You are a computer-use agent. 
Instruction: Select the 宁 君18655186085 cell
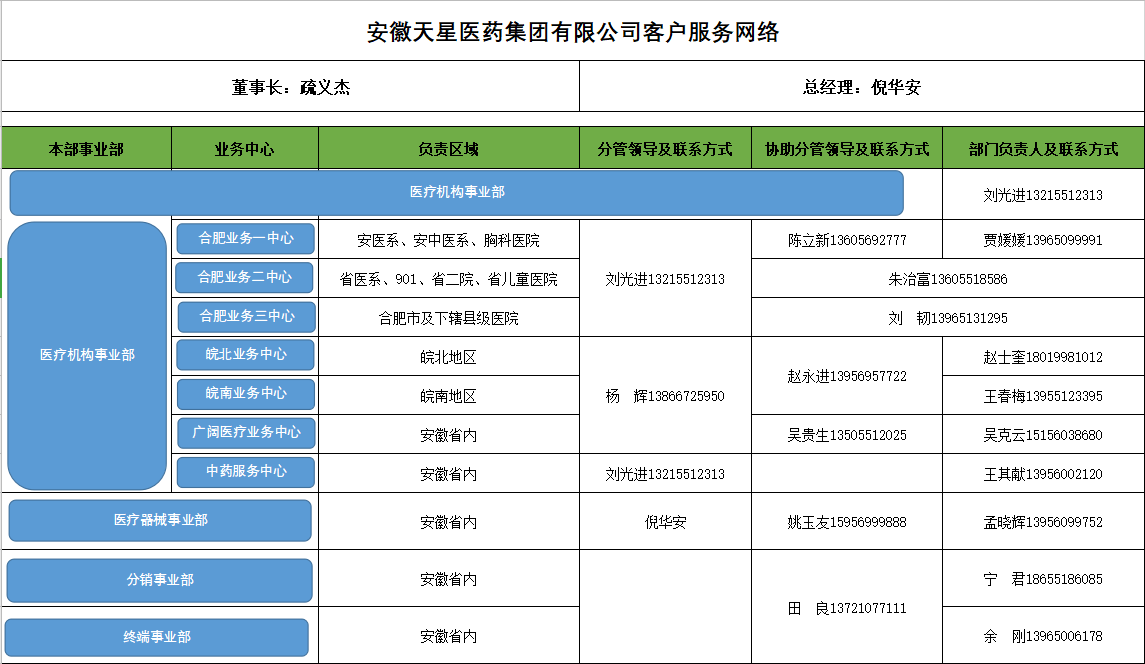(x=1043, y=579)
